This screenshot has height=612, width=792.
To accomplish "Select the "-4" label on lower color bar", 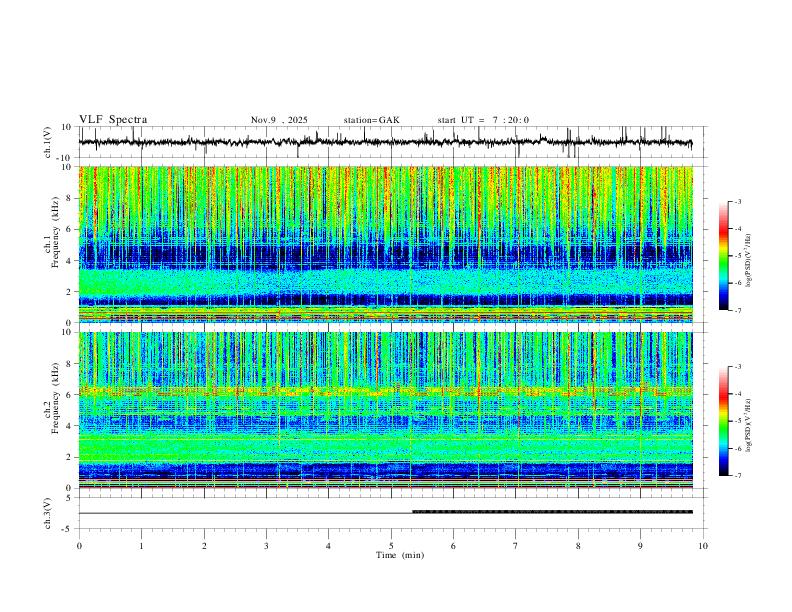I will click(x=737, y=393).
